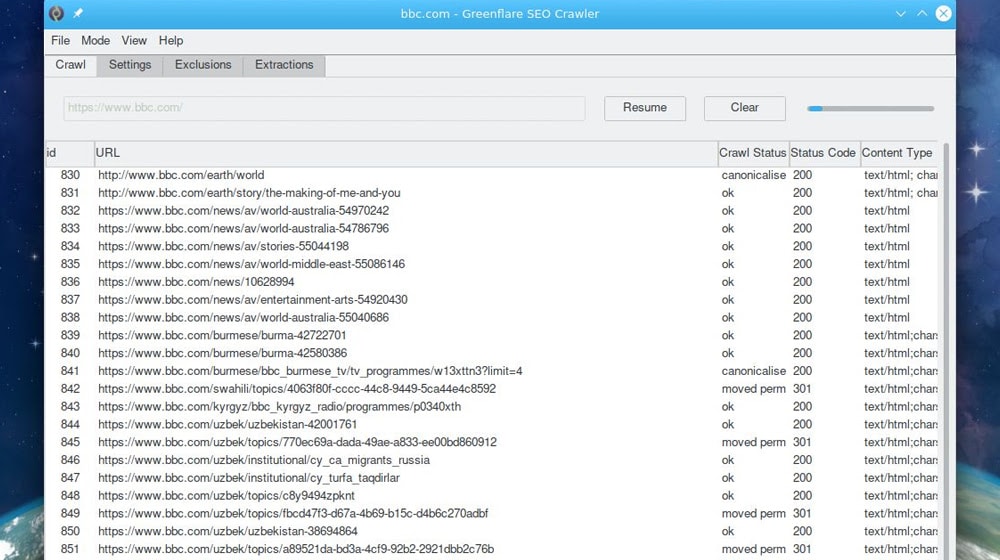
Task: Click the crawl progress bar
Action: (871, 108)
